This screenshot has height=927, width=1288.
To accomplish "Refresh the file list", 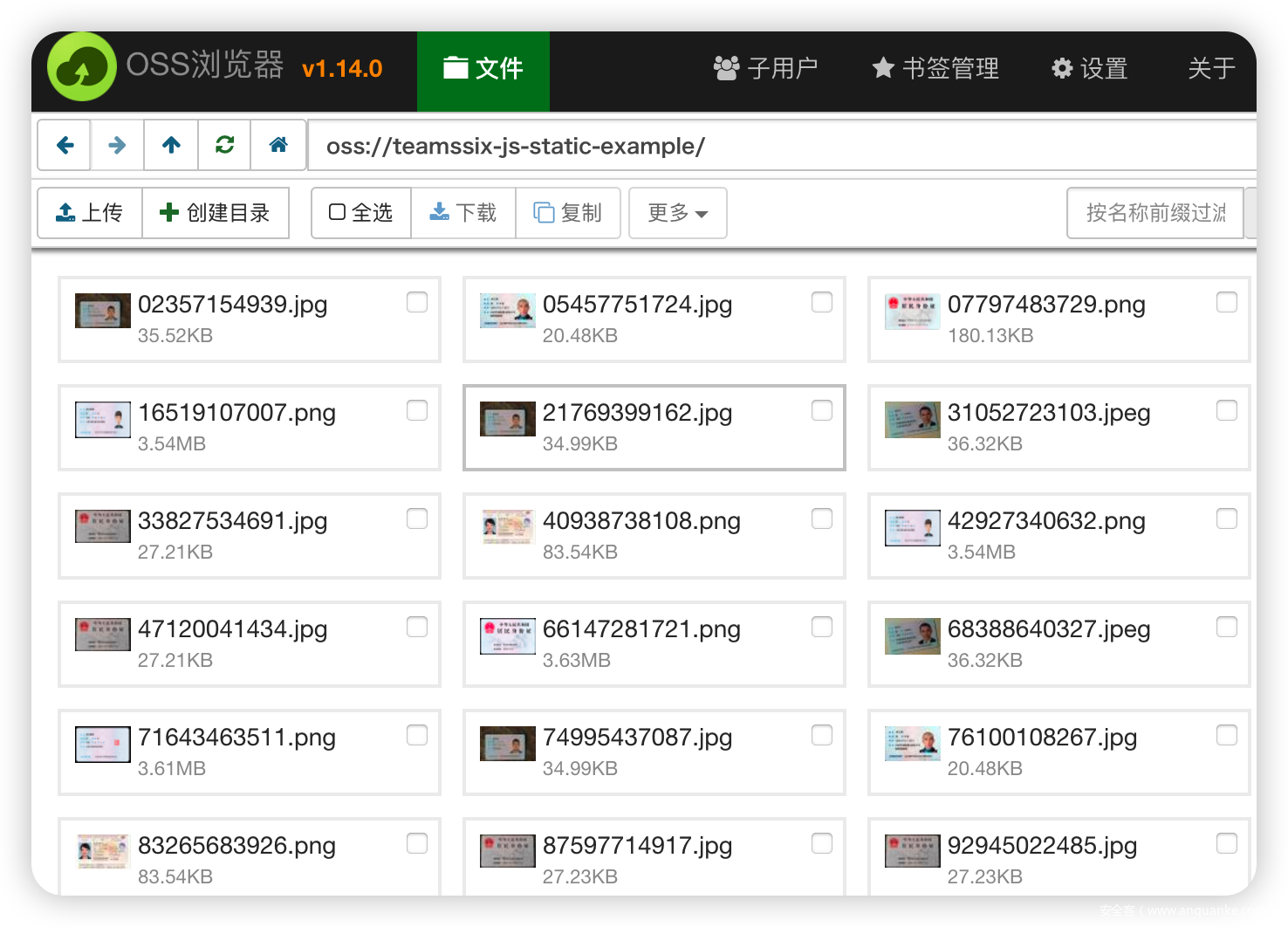I will click(224, 145).
